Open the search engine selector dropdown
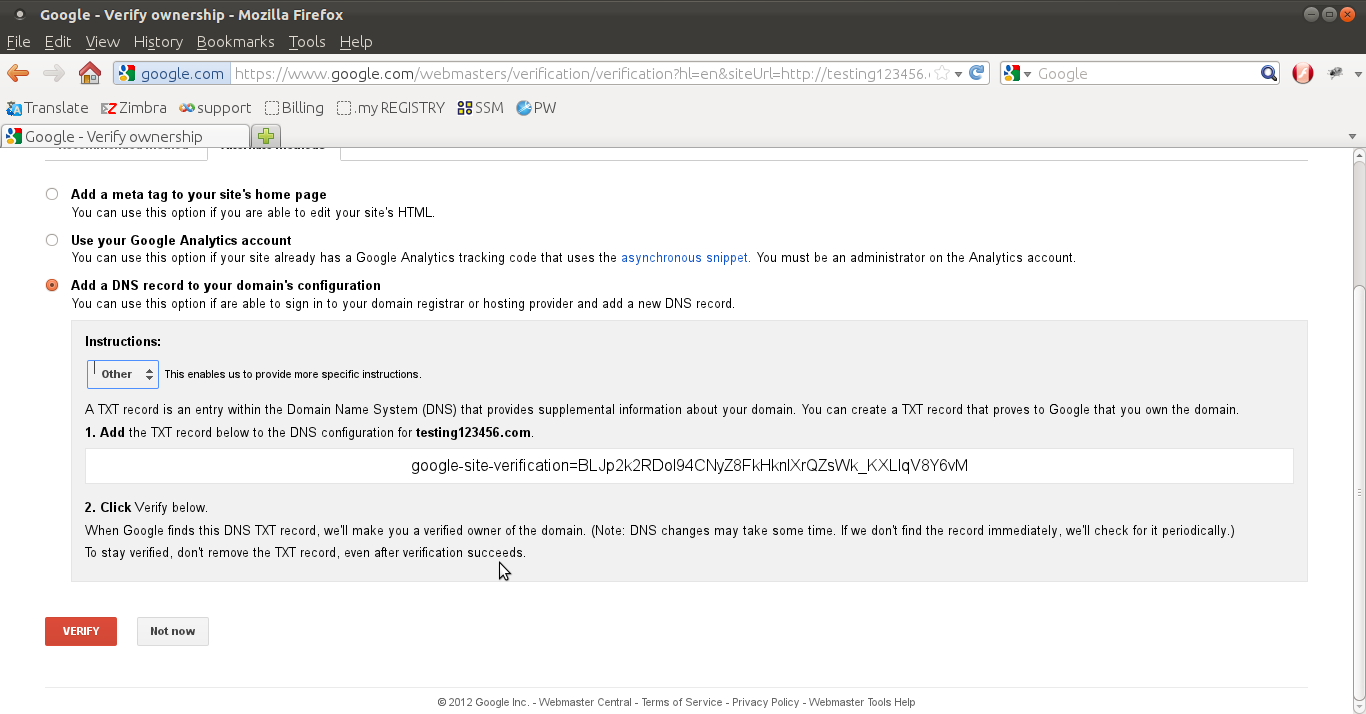 pos(1017,73)
